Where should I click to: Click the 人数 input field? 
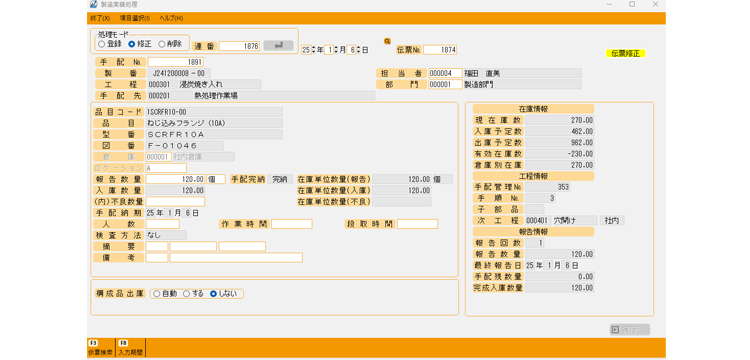(x=163, y=224)
